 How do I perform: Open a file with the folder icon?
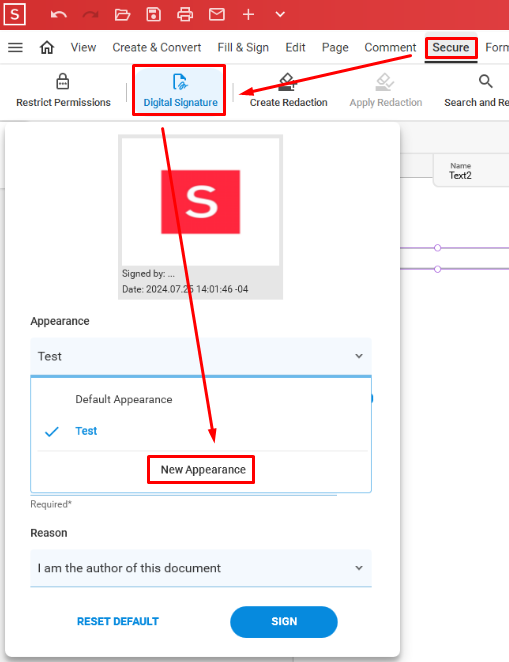tap(122, 15)
